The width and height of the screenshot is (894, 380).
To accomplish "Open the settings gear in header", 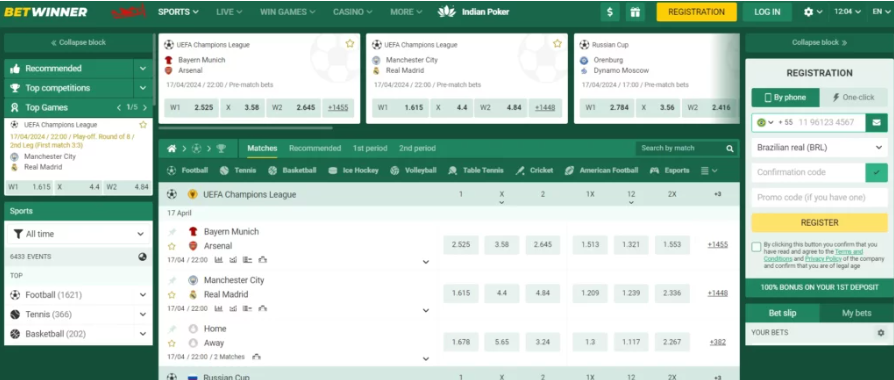I will [808, 12].
